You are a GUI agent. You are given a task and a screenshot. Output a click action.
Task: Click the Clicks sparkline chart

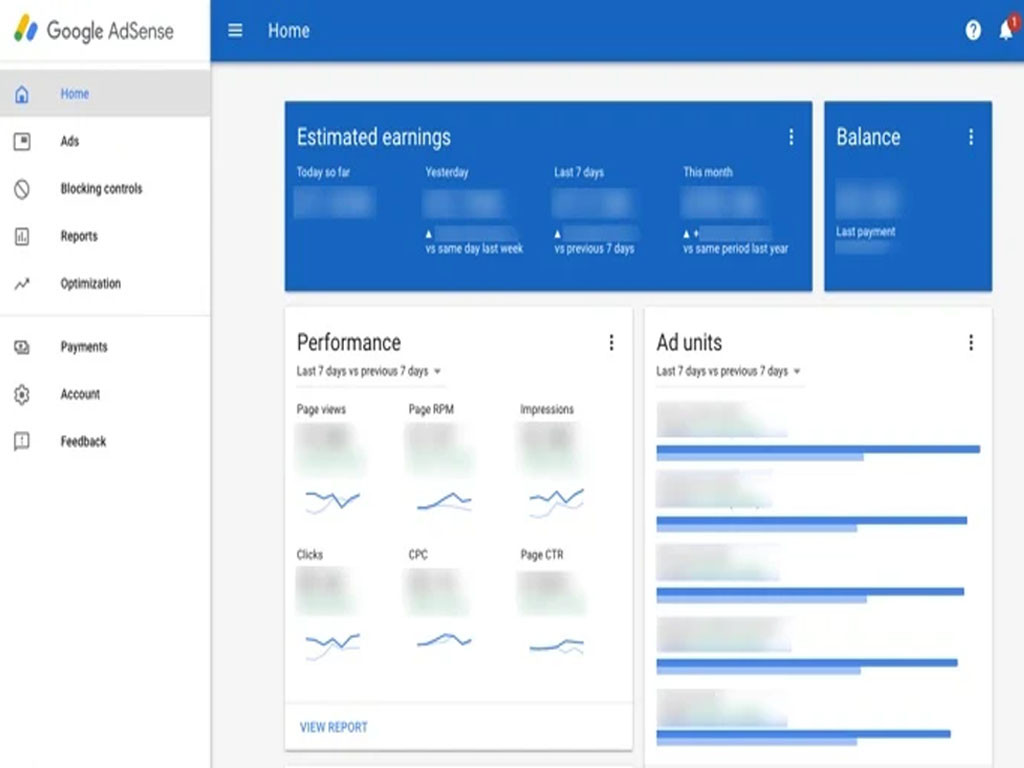click(332, 645)
